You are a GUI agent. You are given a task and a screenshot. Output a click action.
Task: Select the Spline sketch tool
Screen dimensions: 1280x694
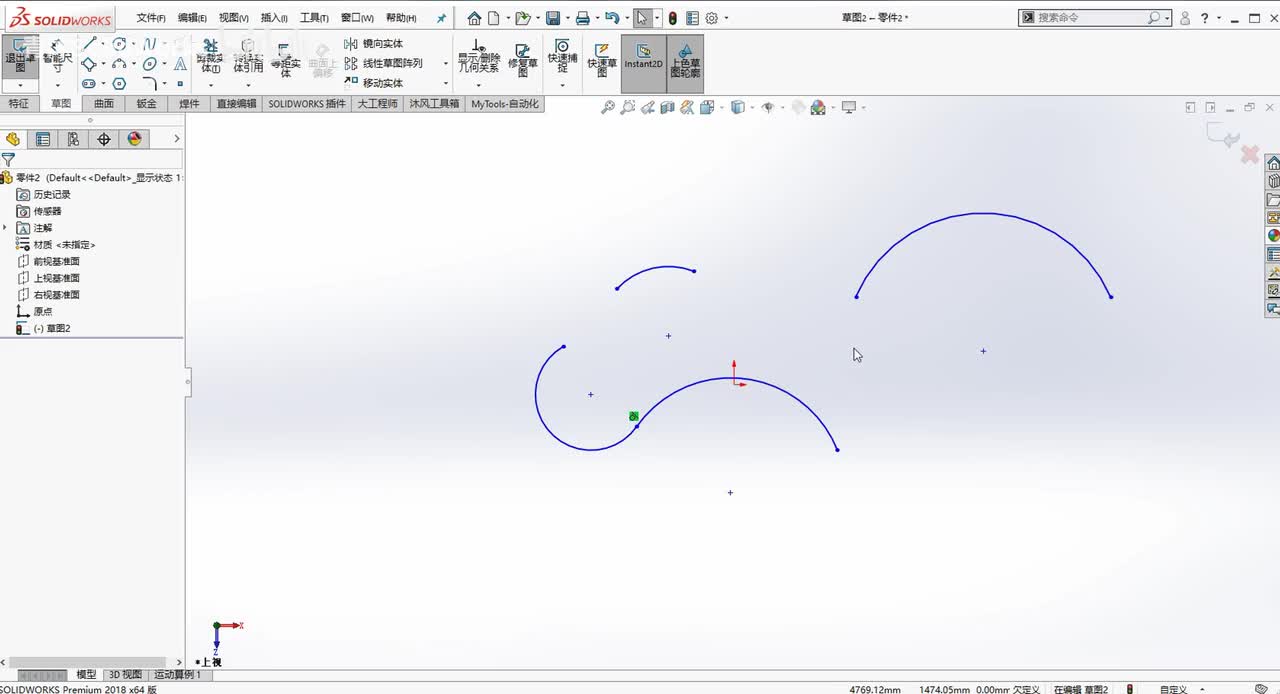point(149,44)
